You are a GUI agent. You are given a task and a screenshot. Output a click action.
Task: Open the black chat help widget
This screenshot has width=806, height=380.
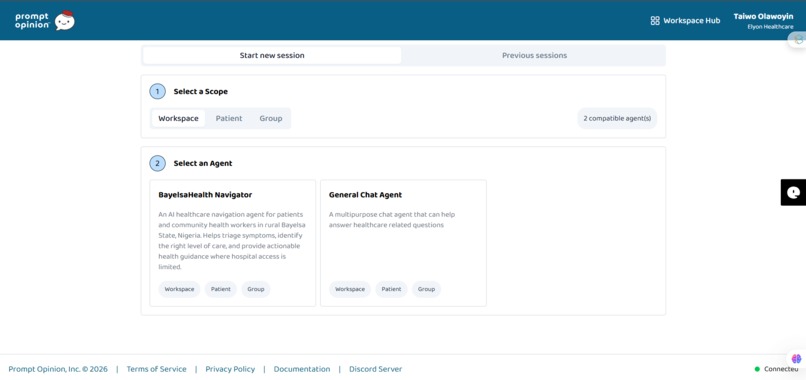(x=793, y=193)
